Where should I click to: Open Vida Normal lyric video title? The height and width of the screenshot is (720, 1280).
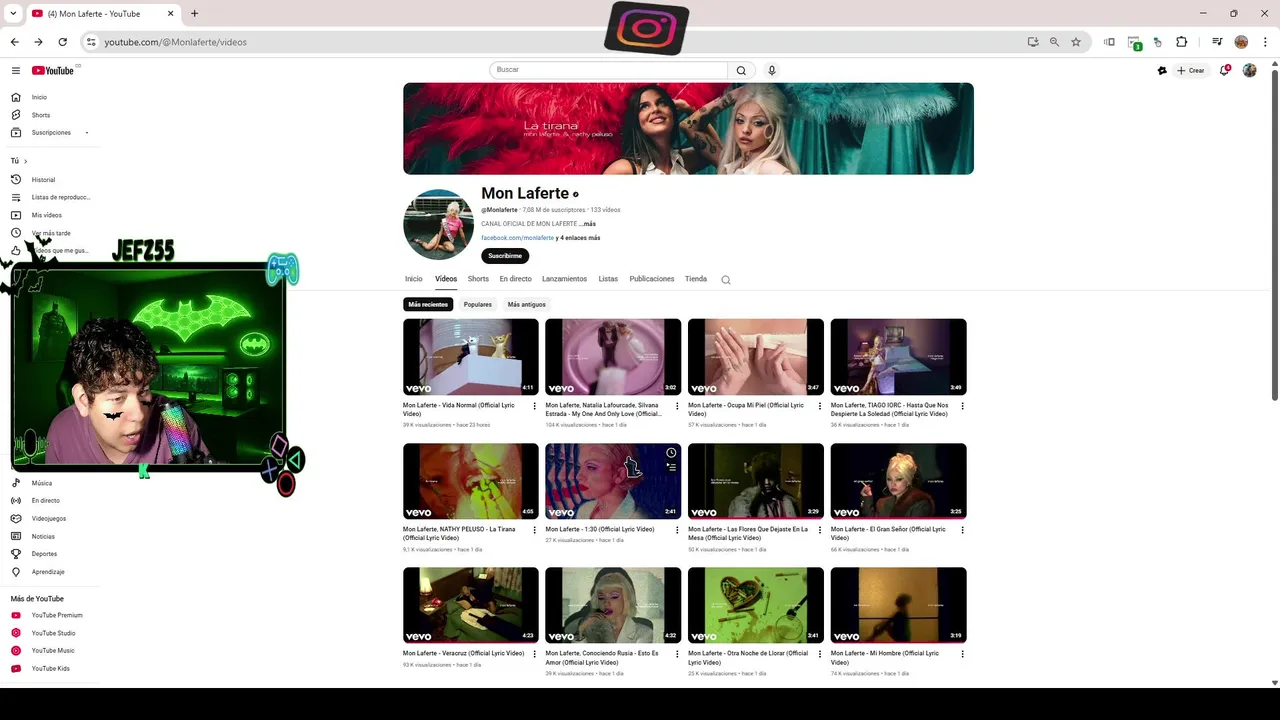pyautogui.click(x=459, y=409)
